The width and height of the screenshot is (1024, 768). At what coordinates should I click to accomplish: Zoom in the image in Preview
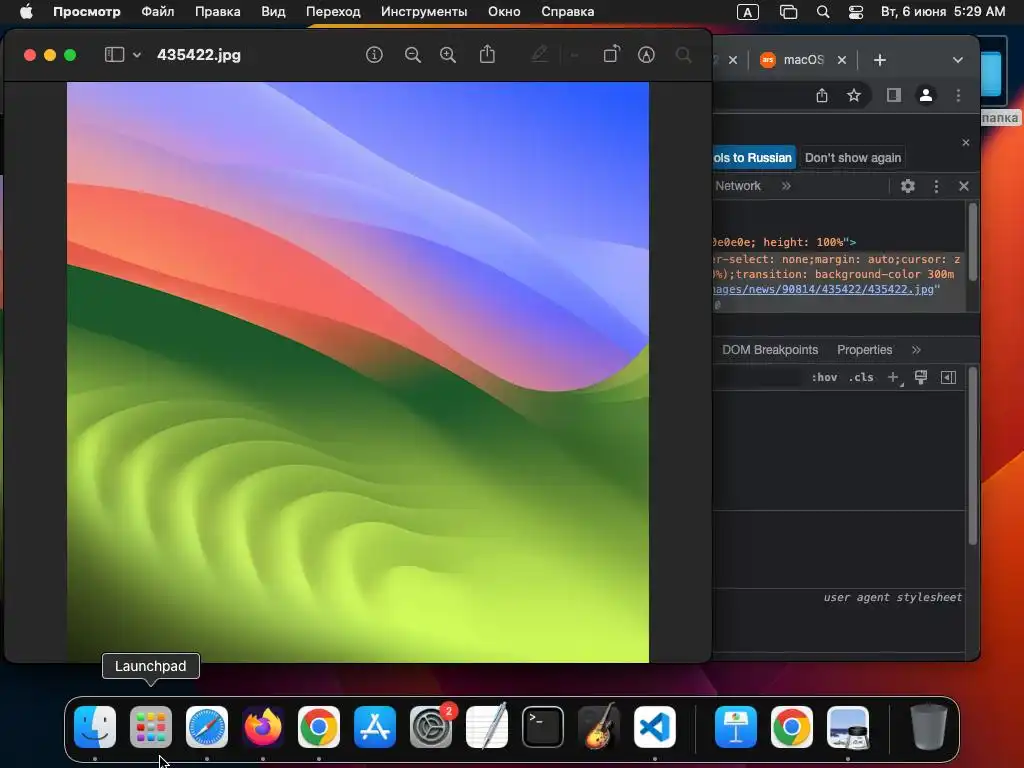click(448, 55)
